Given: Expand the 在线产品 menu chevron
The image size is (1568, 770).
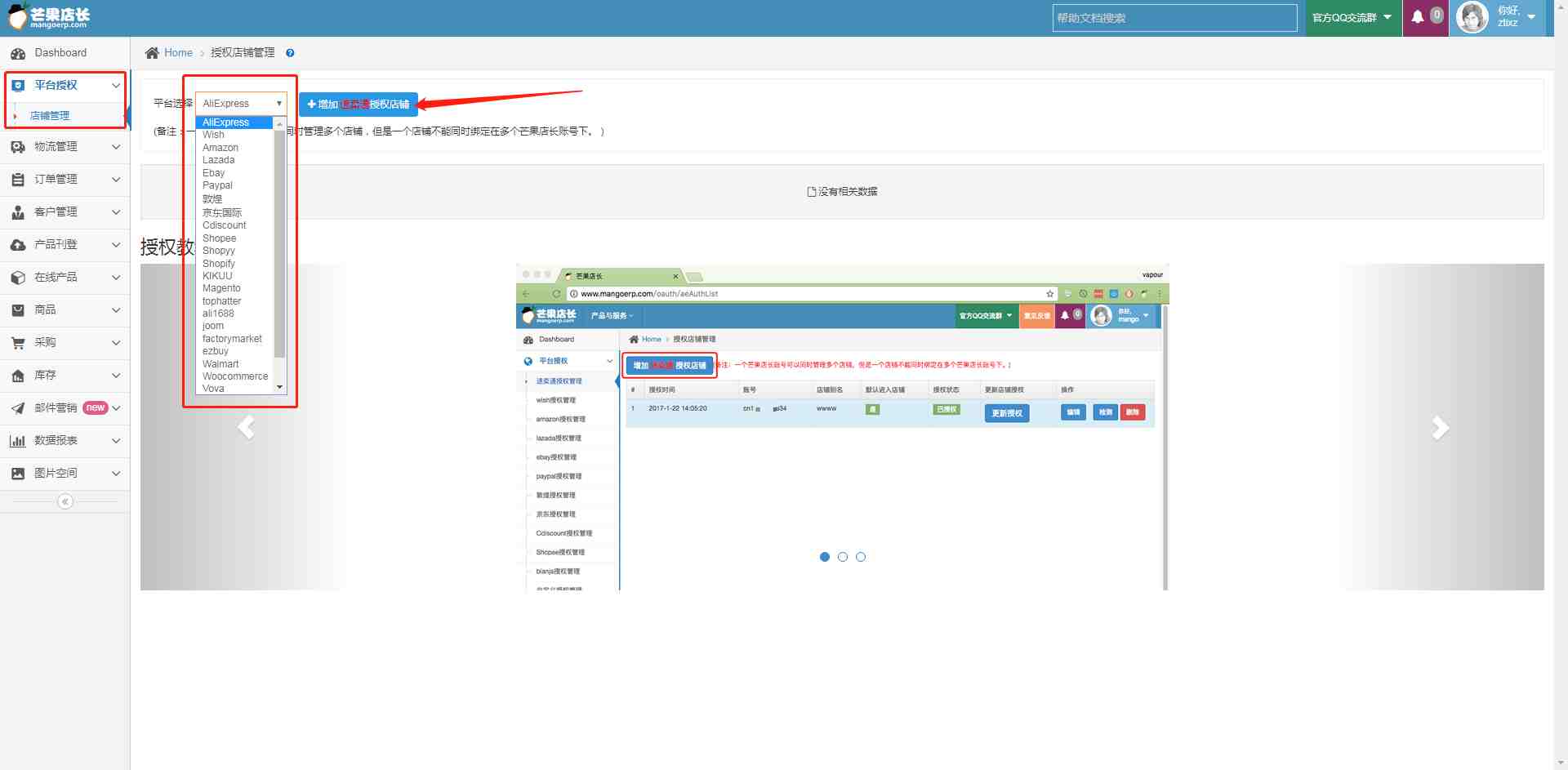Looking at the screenshot, I should 116,278.
